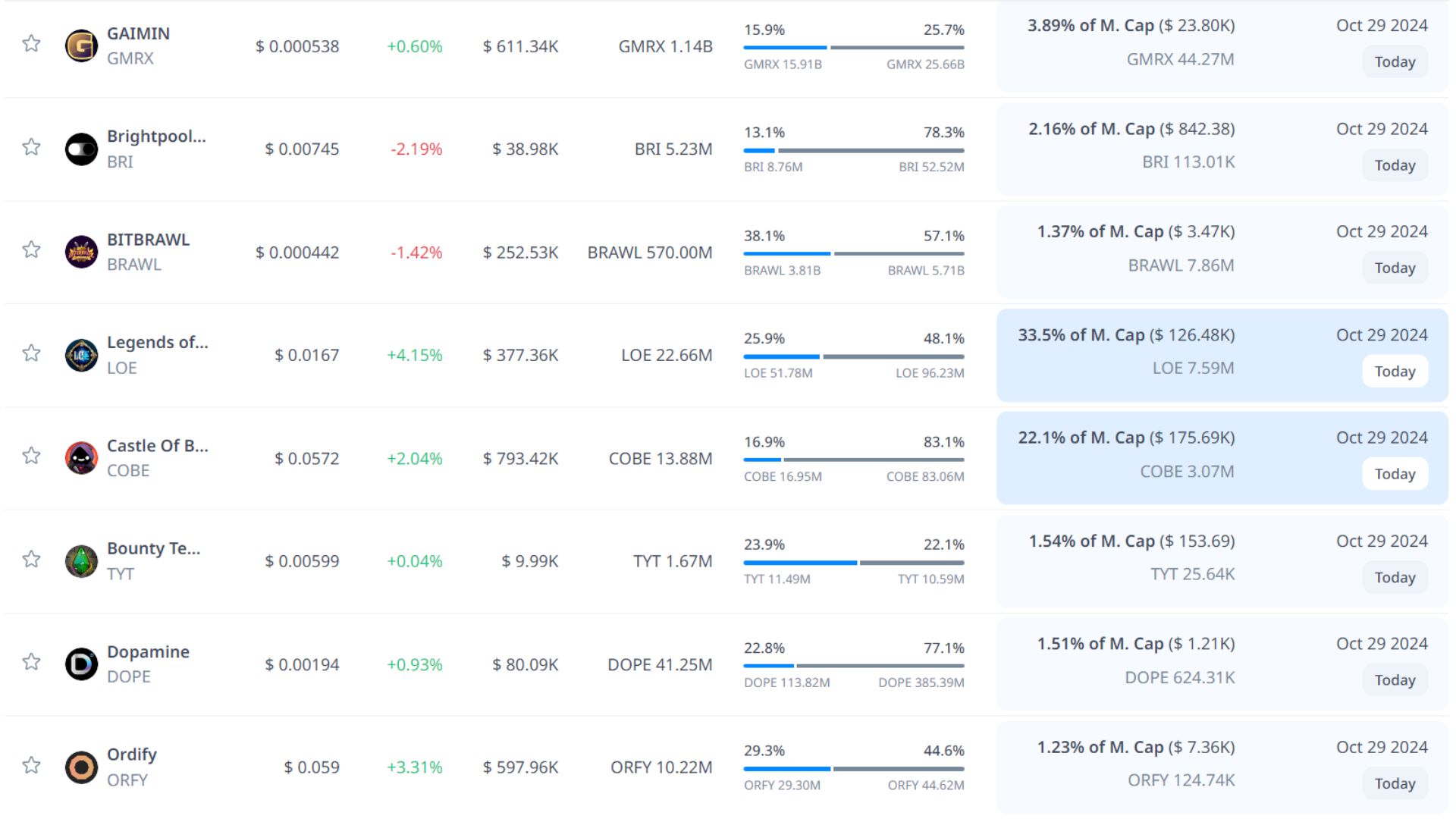
Task: Toggle favorite star for BITBRAWL
Action: (31, 249)
